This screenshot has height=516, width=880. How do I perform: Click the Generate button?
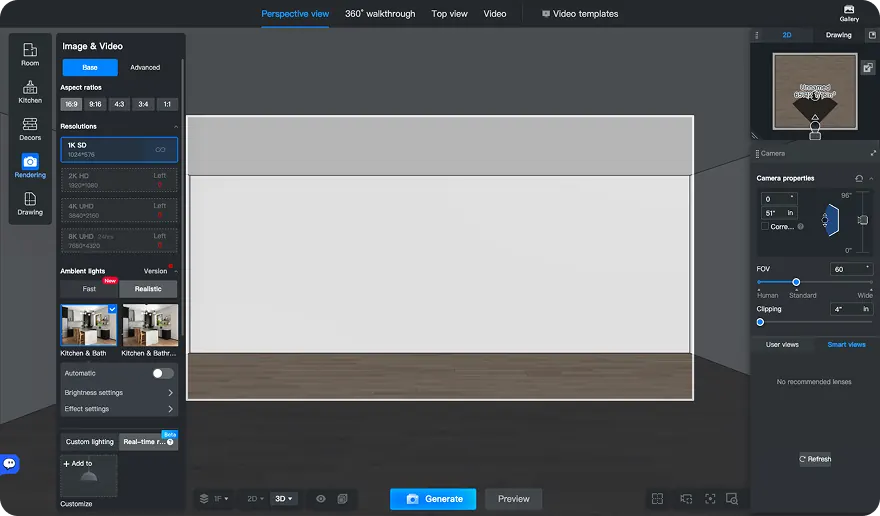[434, 498]
